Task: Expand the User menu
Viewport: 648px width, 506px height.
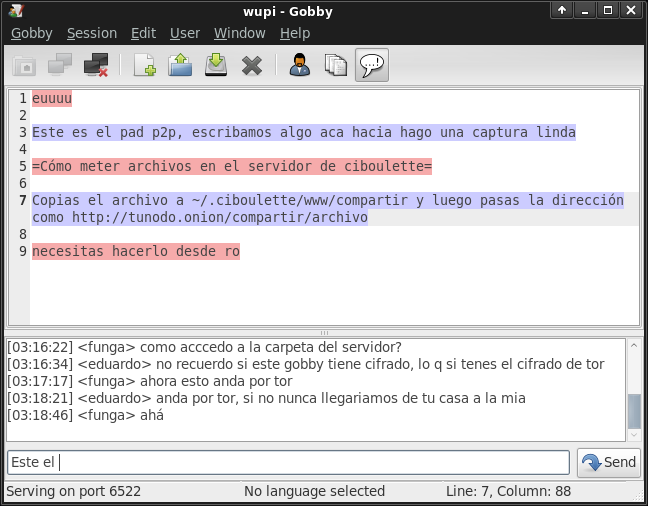Action: pos(184,33)
